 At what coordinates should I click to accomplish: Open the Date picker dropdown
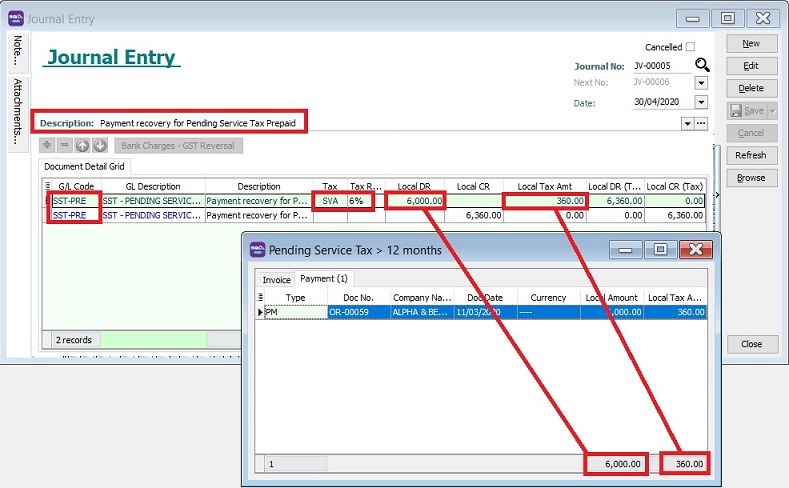(x=701, y=102)
